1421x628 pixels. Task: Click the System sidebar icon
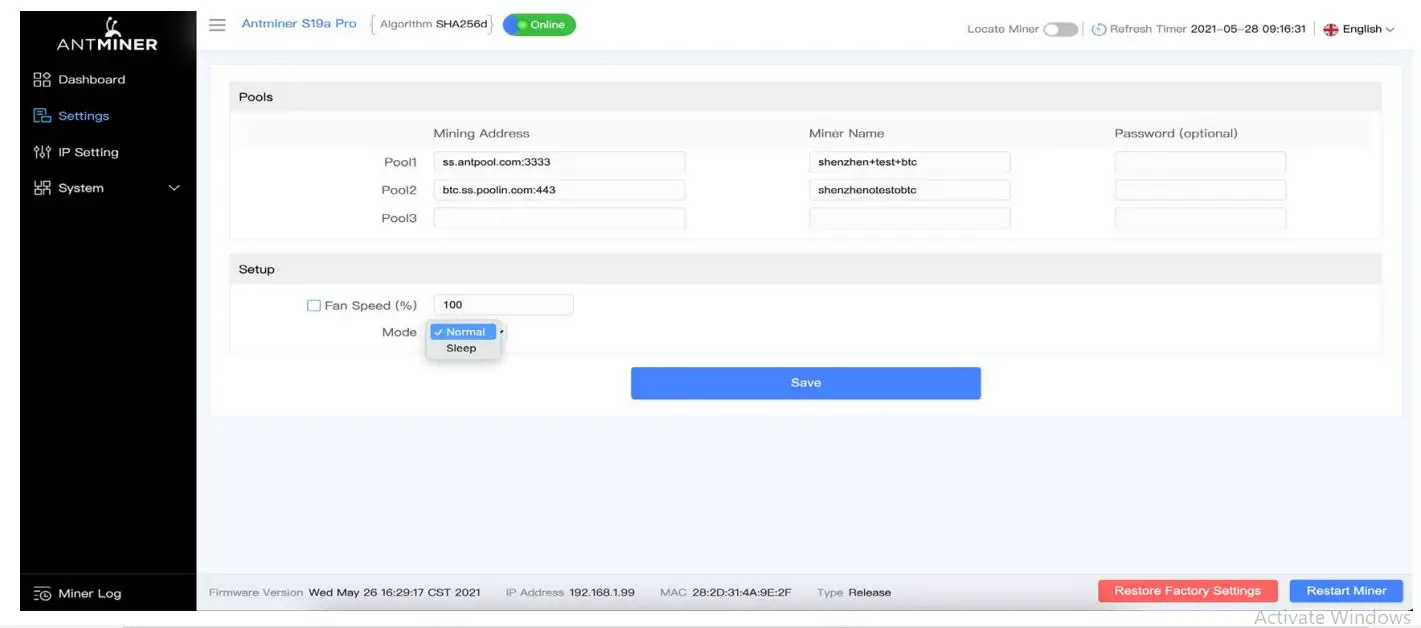(42, 187)
